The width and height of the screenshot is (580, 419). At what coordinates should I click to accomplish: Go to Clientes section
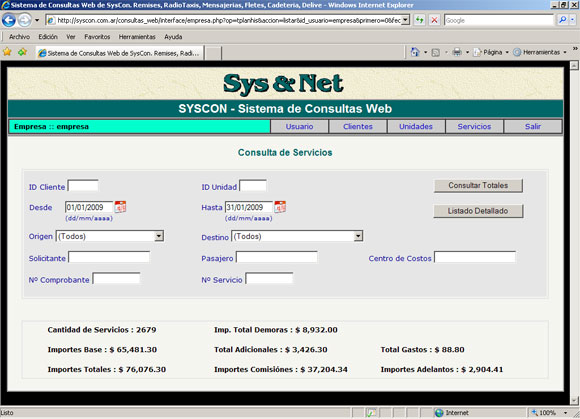358,126
